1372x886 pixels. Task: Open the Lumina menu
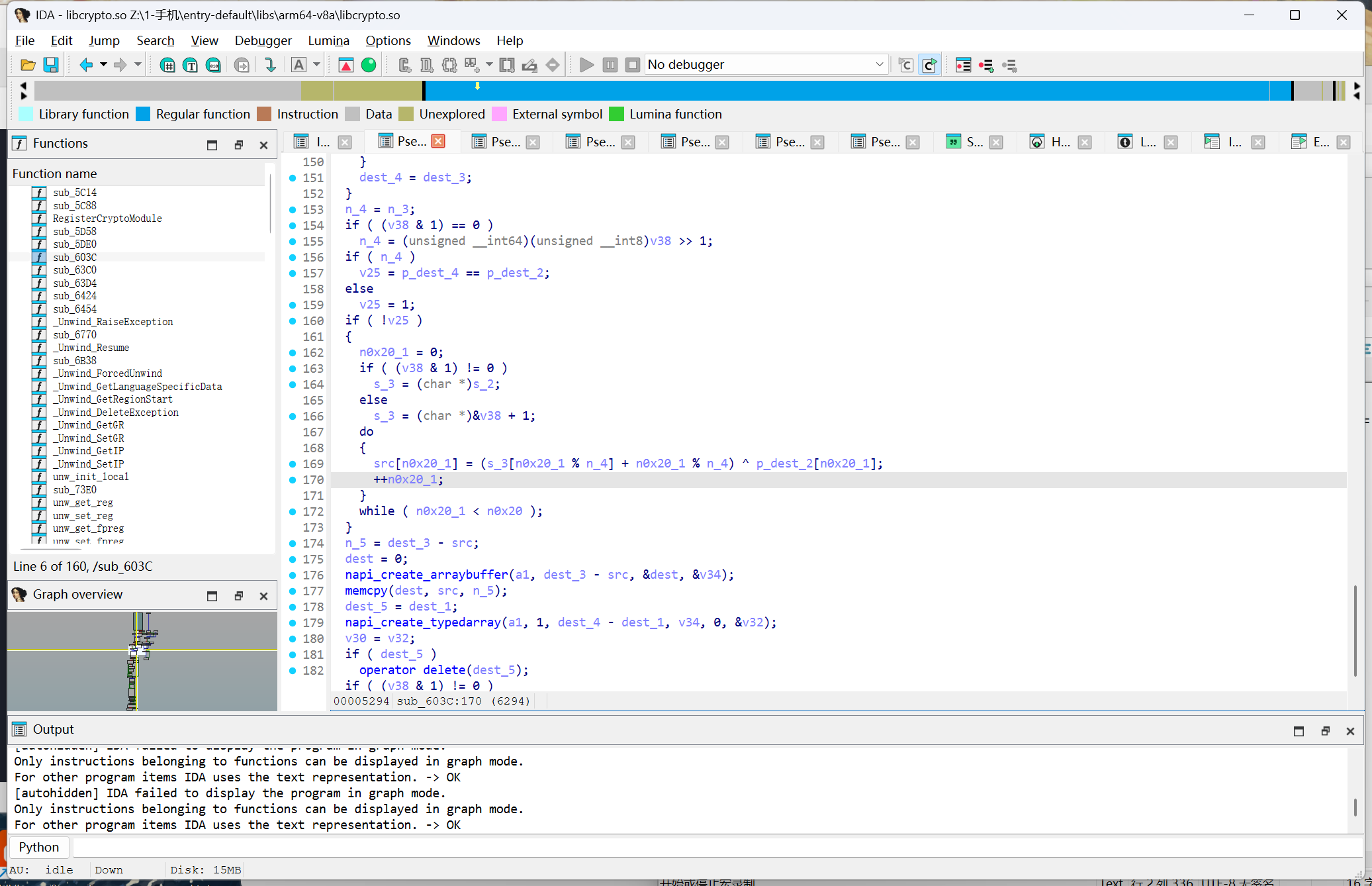(x=328, y=40)
